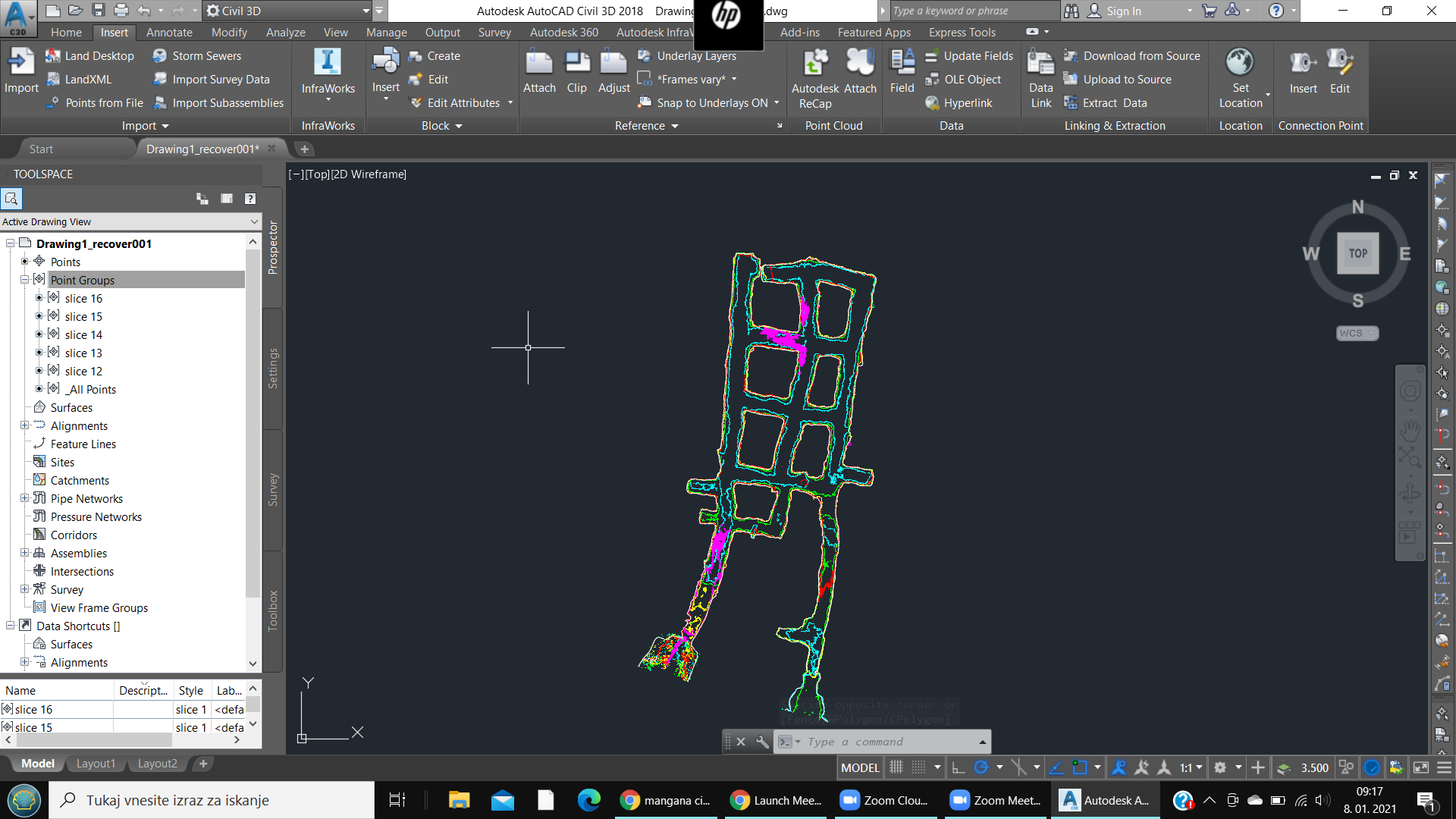Click the command line wrench customize icon
The image size is (1456, 819).
click(x=762, y=742)
